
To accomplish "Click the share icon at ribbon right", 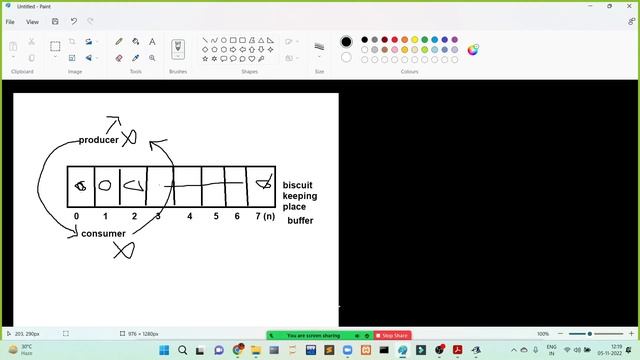I will (x=631, y=22).
